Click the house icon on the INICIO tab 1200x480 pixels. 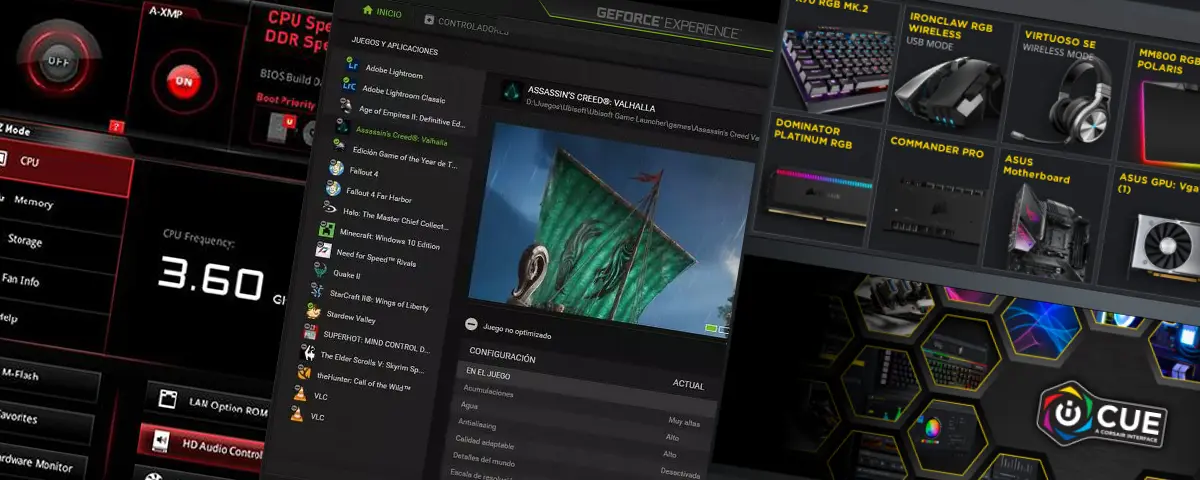click(x=368, y=11)
